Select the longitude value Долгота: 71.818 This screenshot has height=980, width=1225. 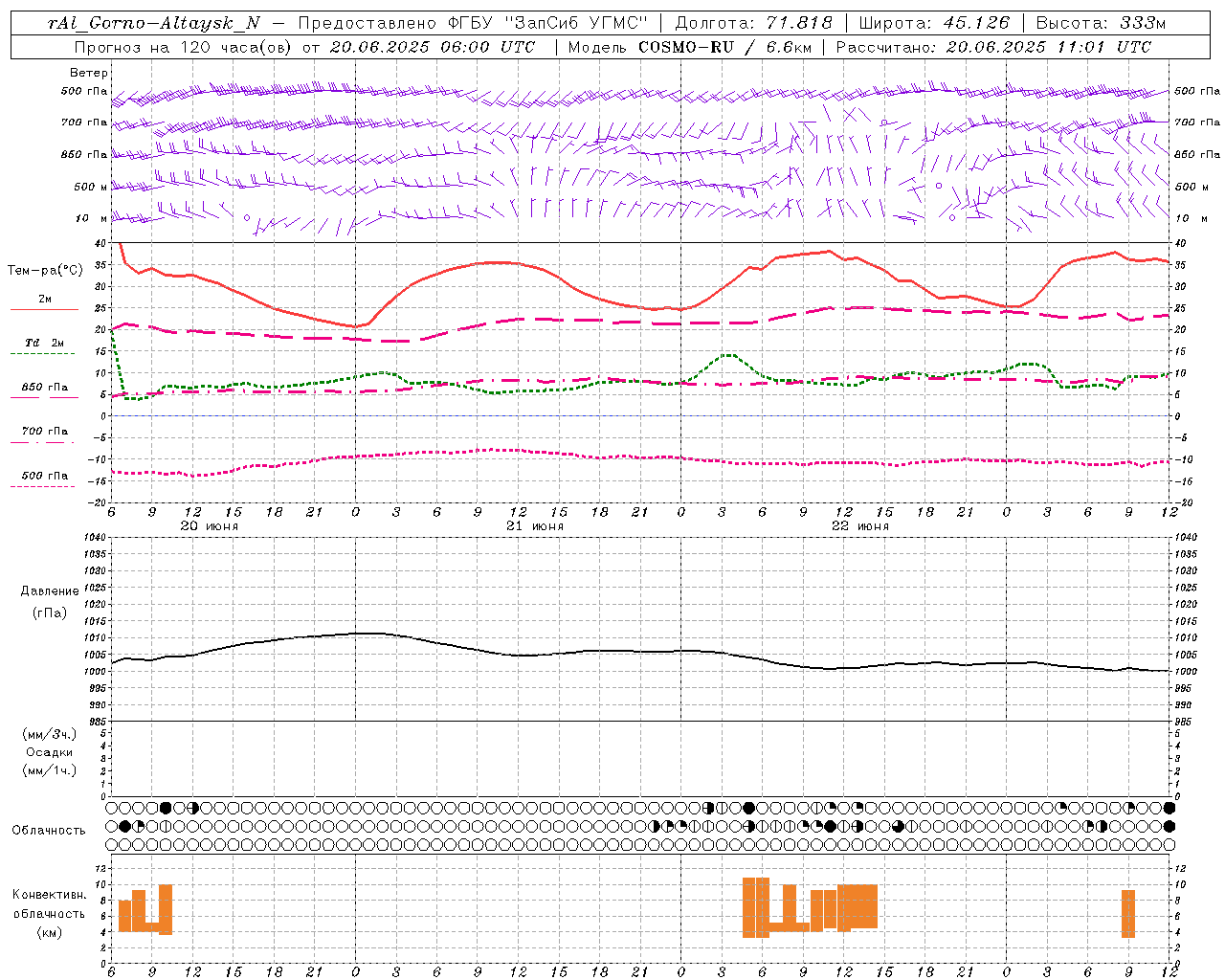pos(754,23)
